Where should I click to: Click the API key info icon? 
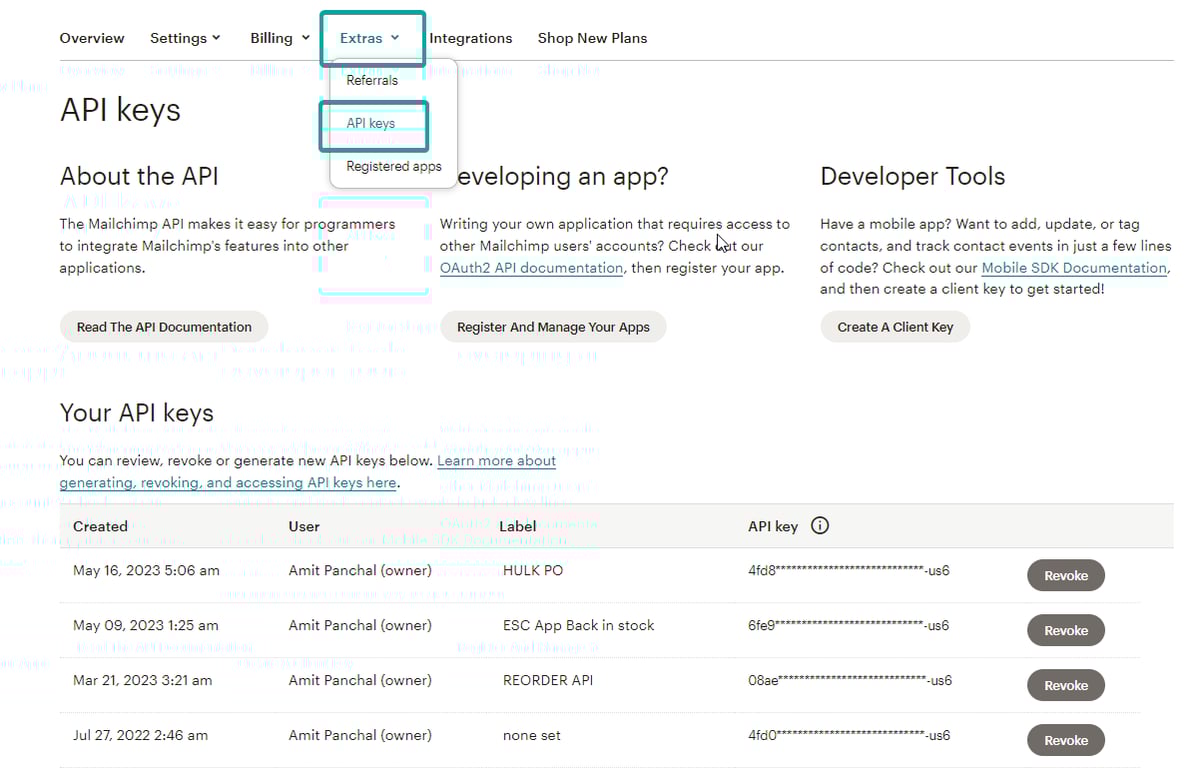coord(820,526)
